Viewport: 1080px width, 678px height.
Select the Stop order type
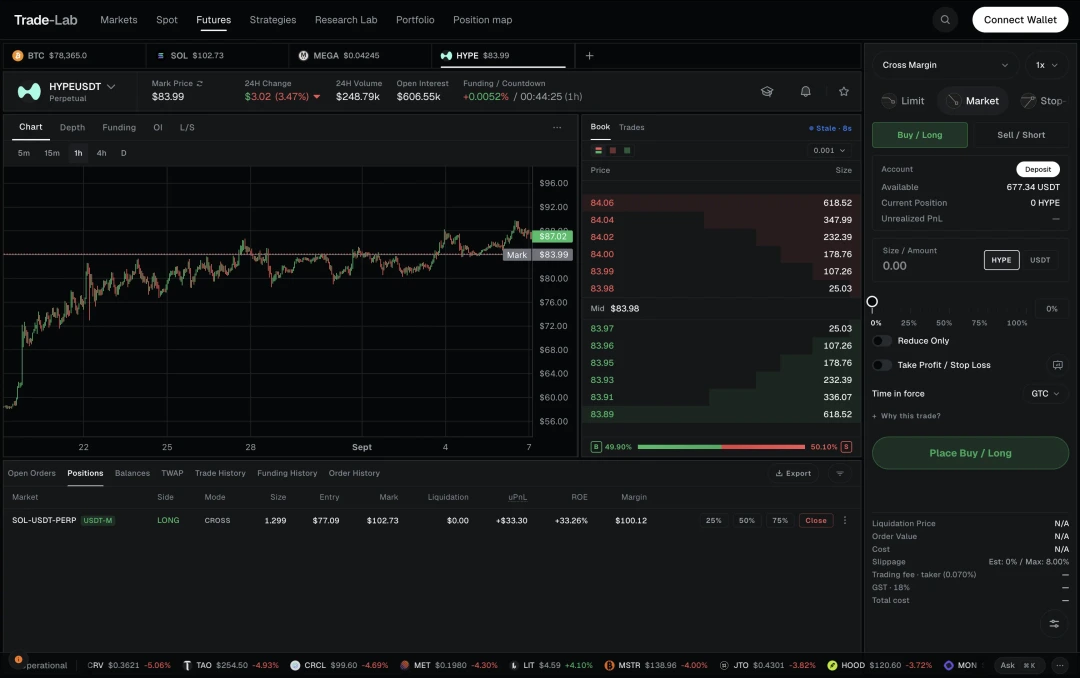[1042, 101]
